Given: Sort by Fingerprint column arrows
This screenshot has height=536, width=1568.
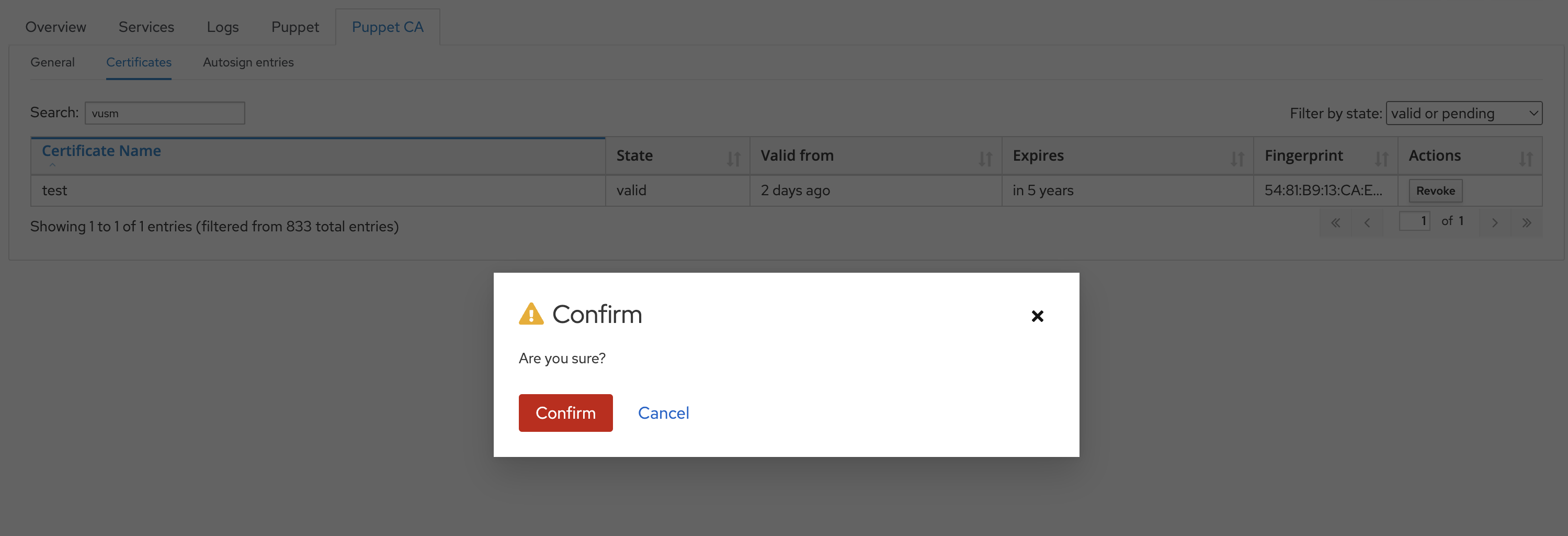Looking at the screenshot, I should (x=1381, y=159).
